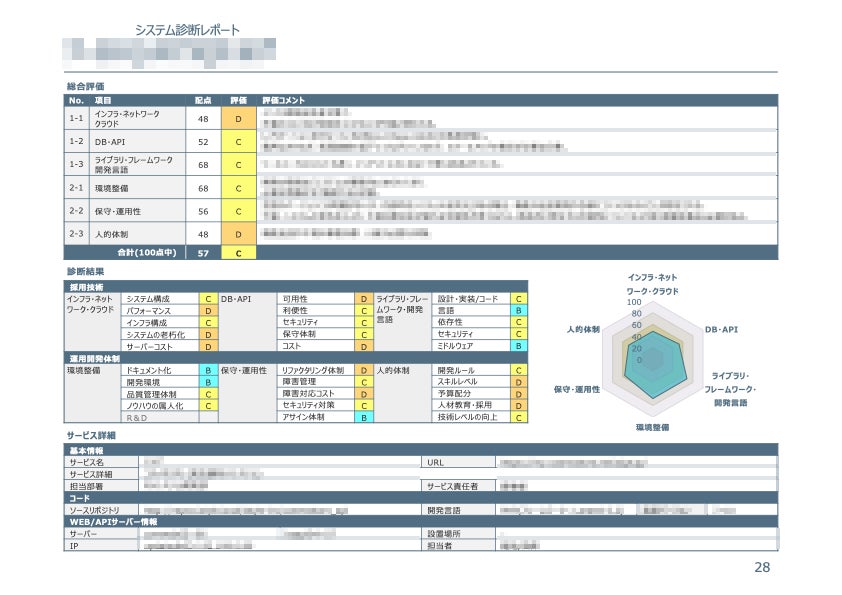Select the 環境整備 item in row 2-1

pyautogui.click(x=111, y=188)
